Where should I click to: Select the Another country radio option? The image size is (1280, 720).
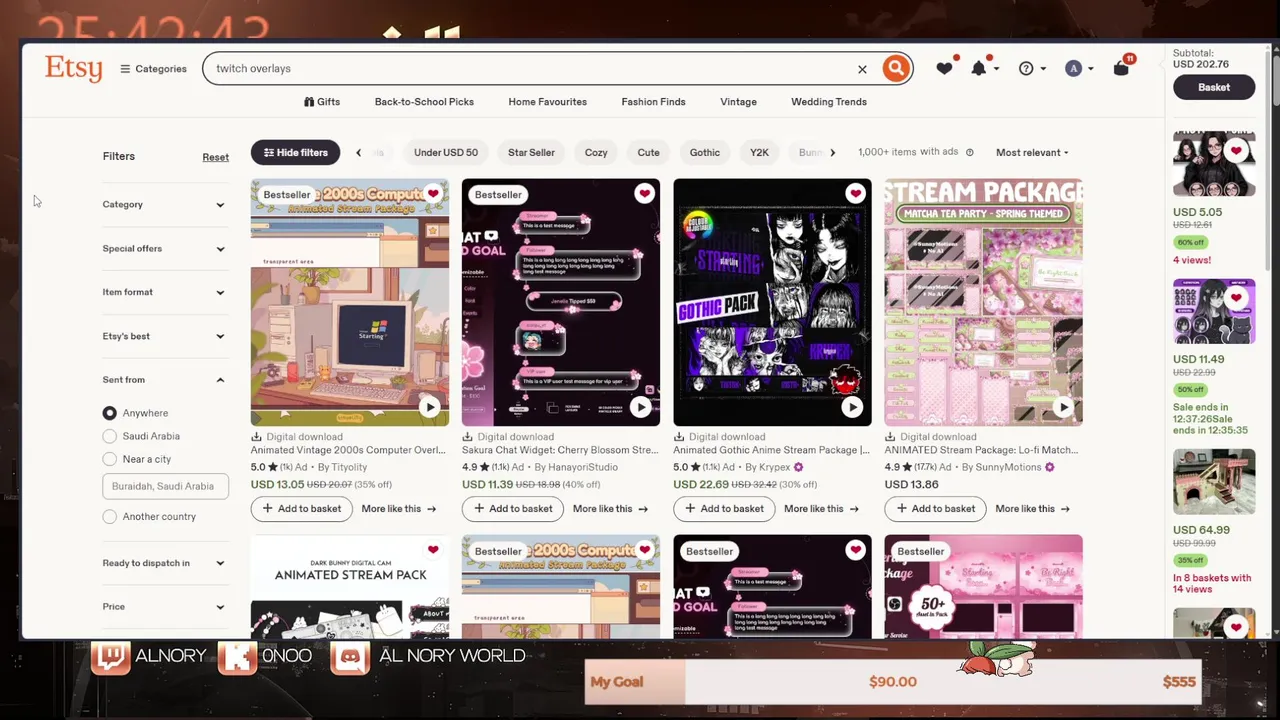110,517
